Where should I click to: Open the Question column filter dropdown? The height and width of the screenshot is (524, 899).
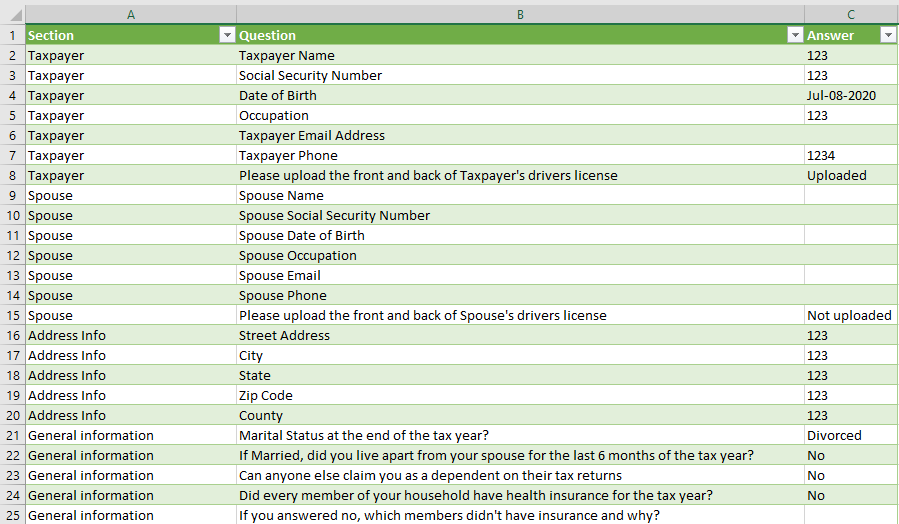click(x=795, y=35)
